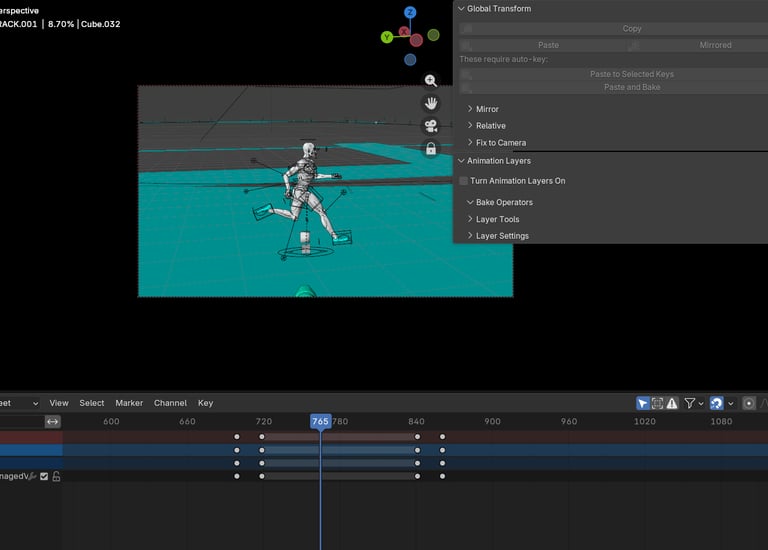Toggle the camera view icon

click(x=431, y=126)
